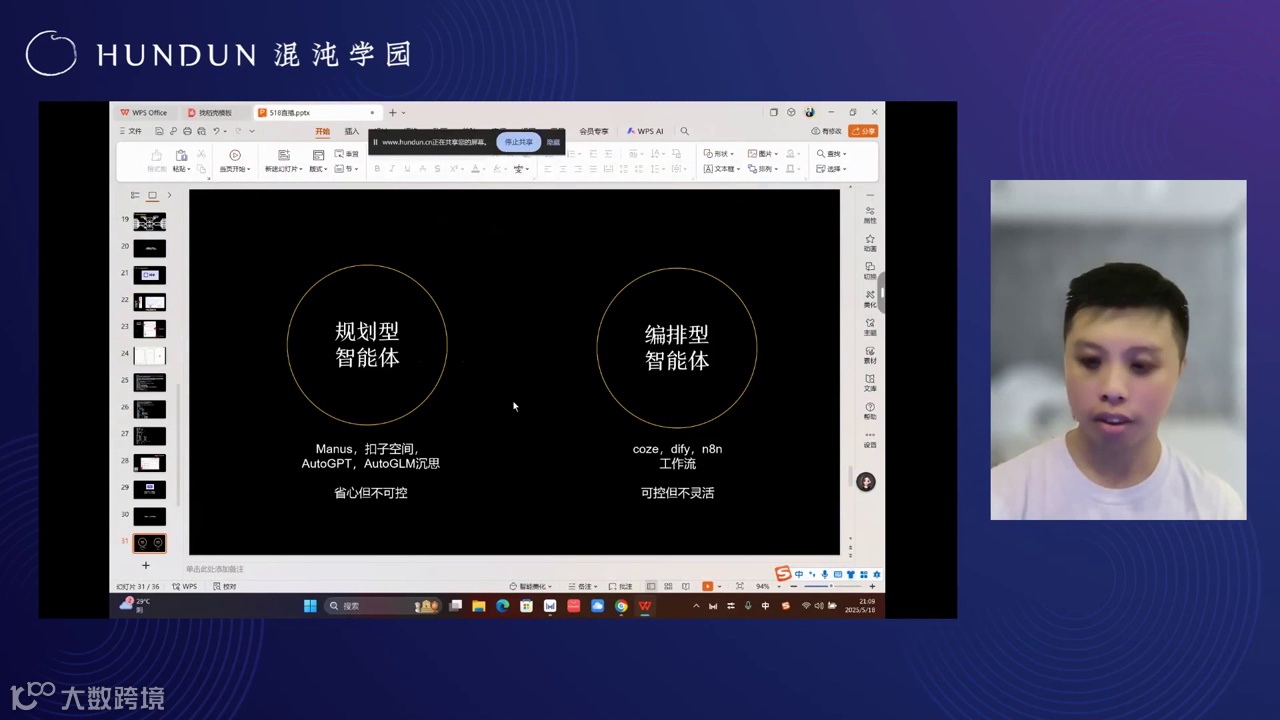Open the 设置 settings side panel
The height and width of the screenshot is (720, 1280).
[x=870, y=439]
